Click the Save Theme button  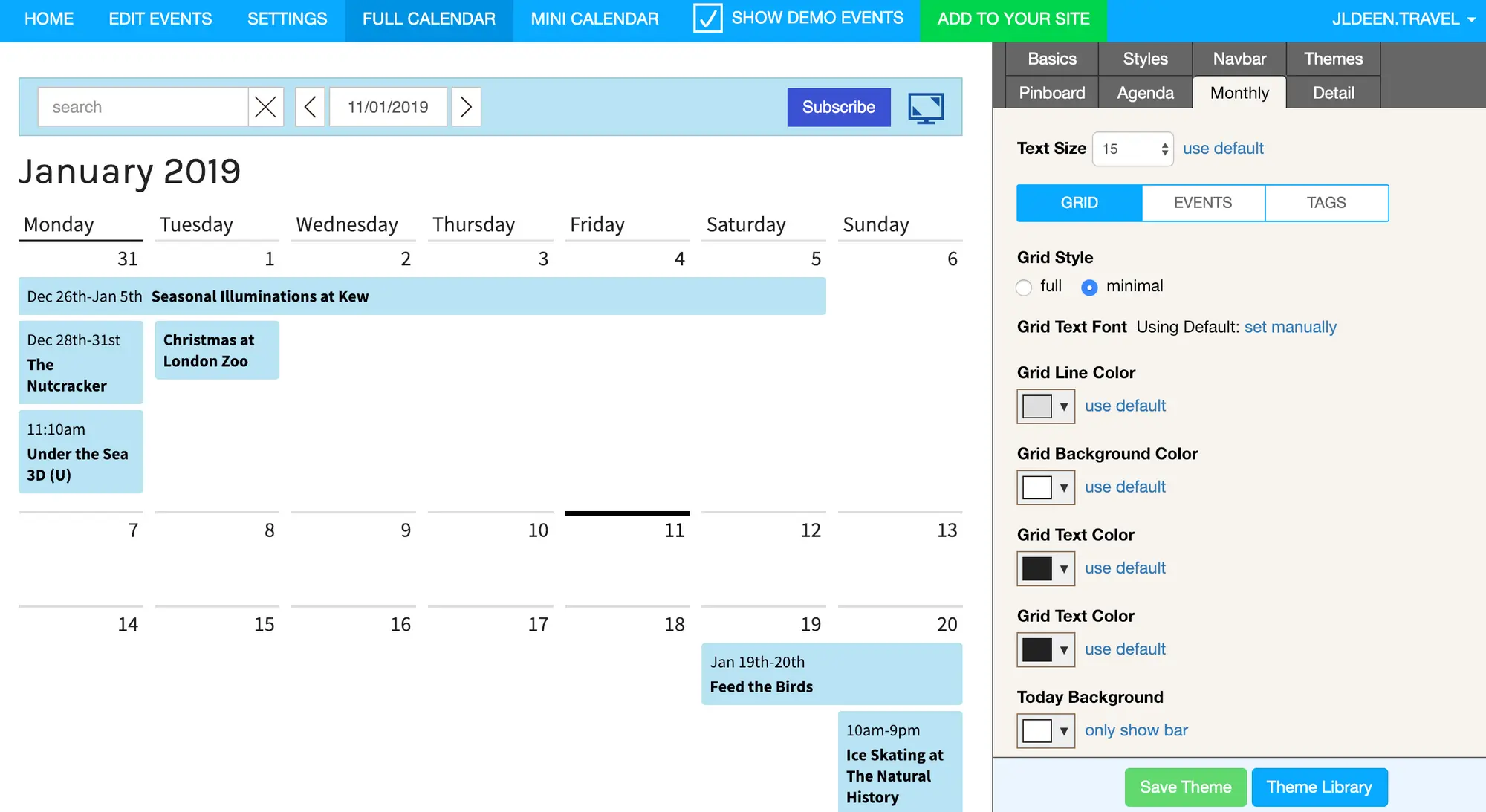coord(1185,787)
